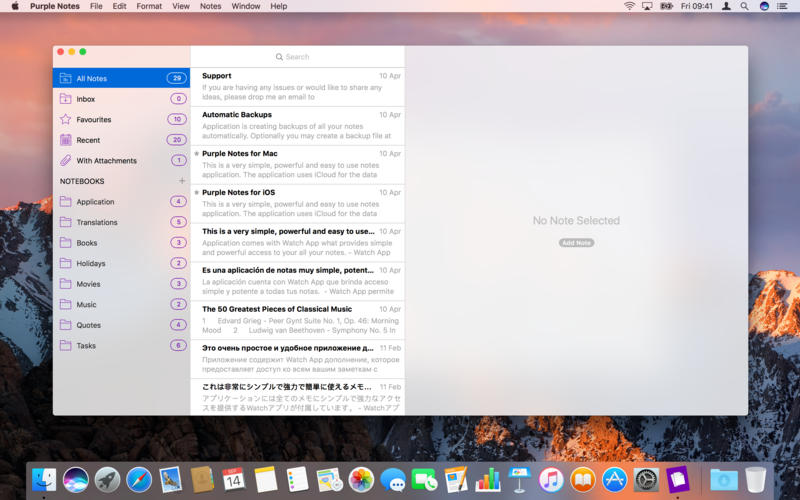Screen dimensions: 800x500
Task: Open iBooks from the Dock
Action: coord(583,480)
